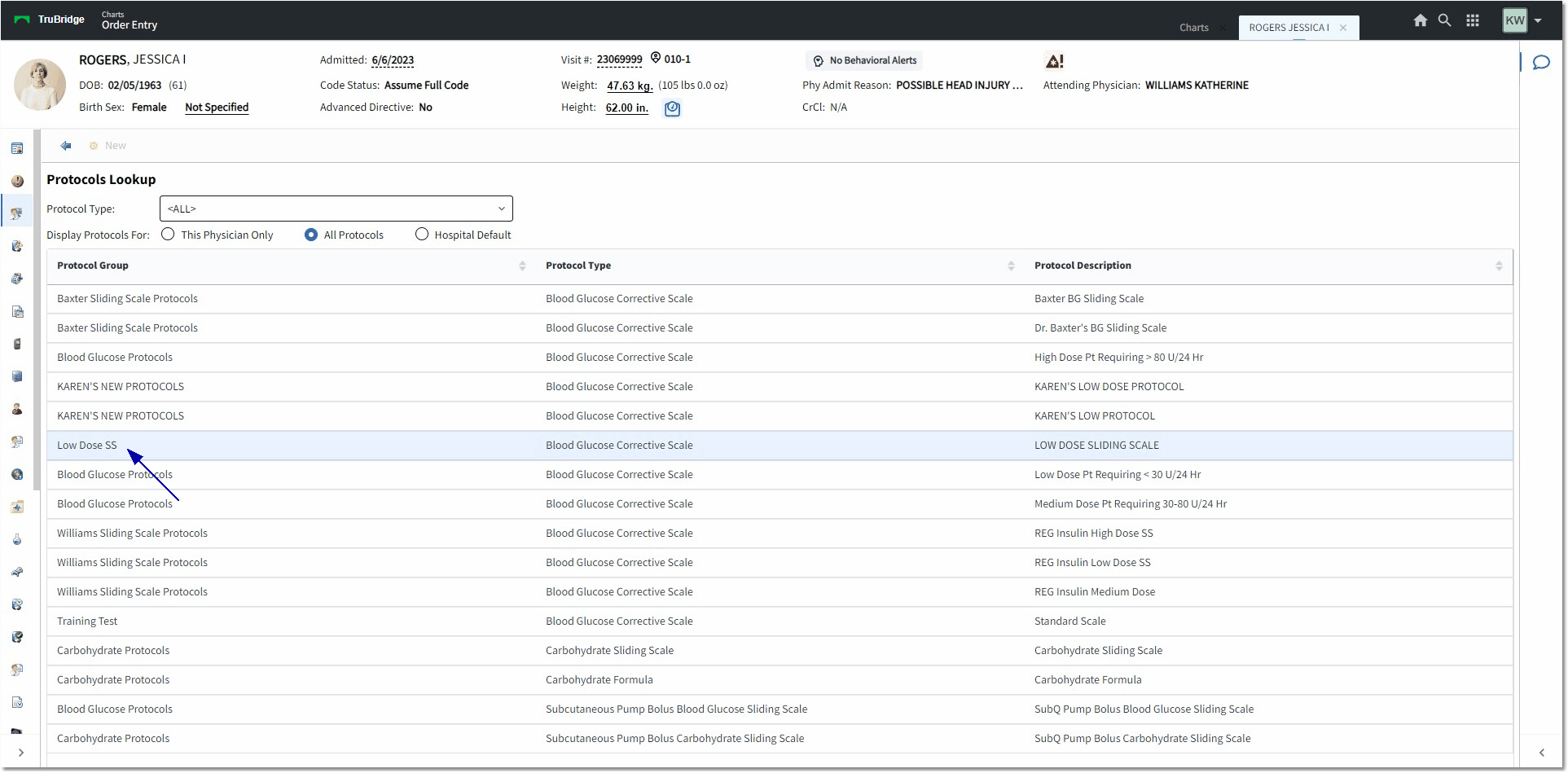Open the chat bubble panel
The image size is (1568, 773).
(x=1541, y=63)
